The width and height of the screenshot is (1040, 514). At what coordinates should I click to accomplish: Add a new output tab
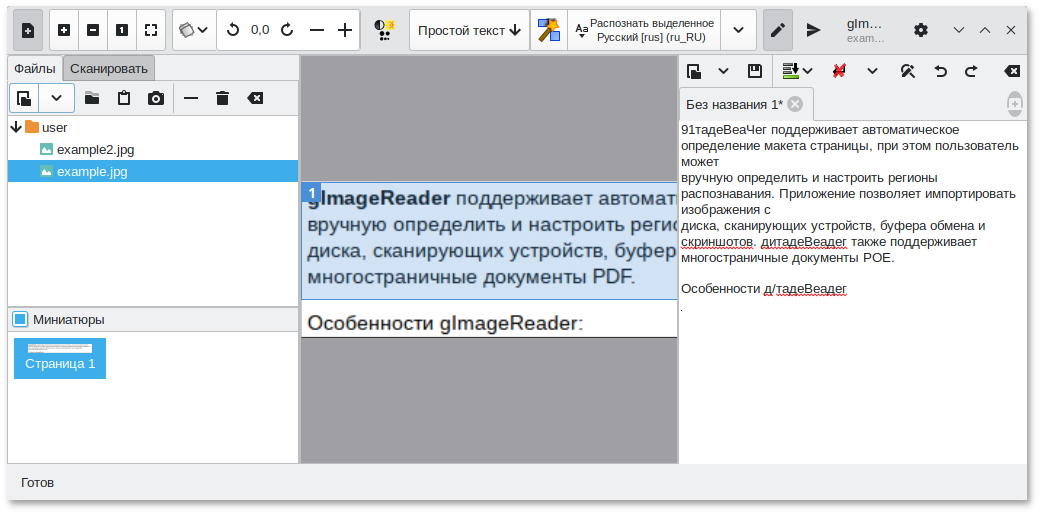click(x=1015, y=104)
